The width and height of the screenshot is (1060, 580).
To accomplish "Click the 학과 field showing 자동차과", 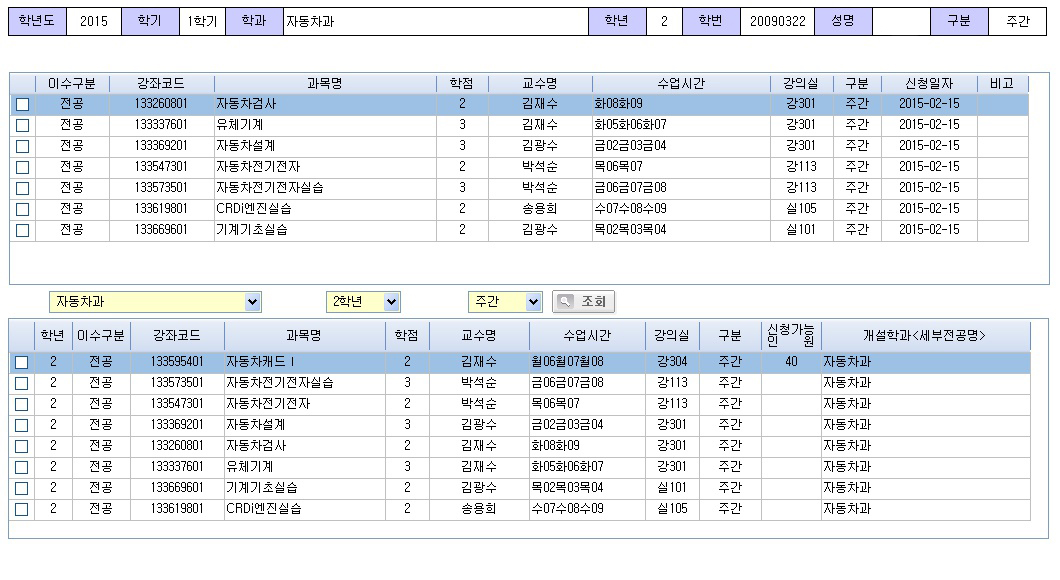I will 435,22.
